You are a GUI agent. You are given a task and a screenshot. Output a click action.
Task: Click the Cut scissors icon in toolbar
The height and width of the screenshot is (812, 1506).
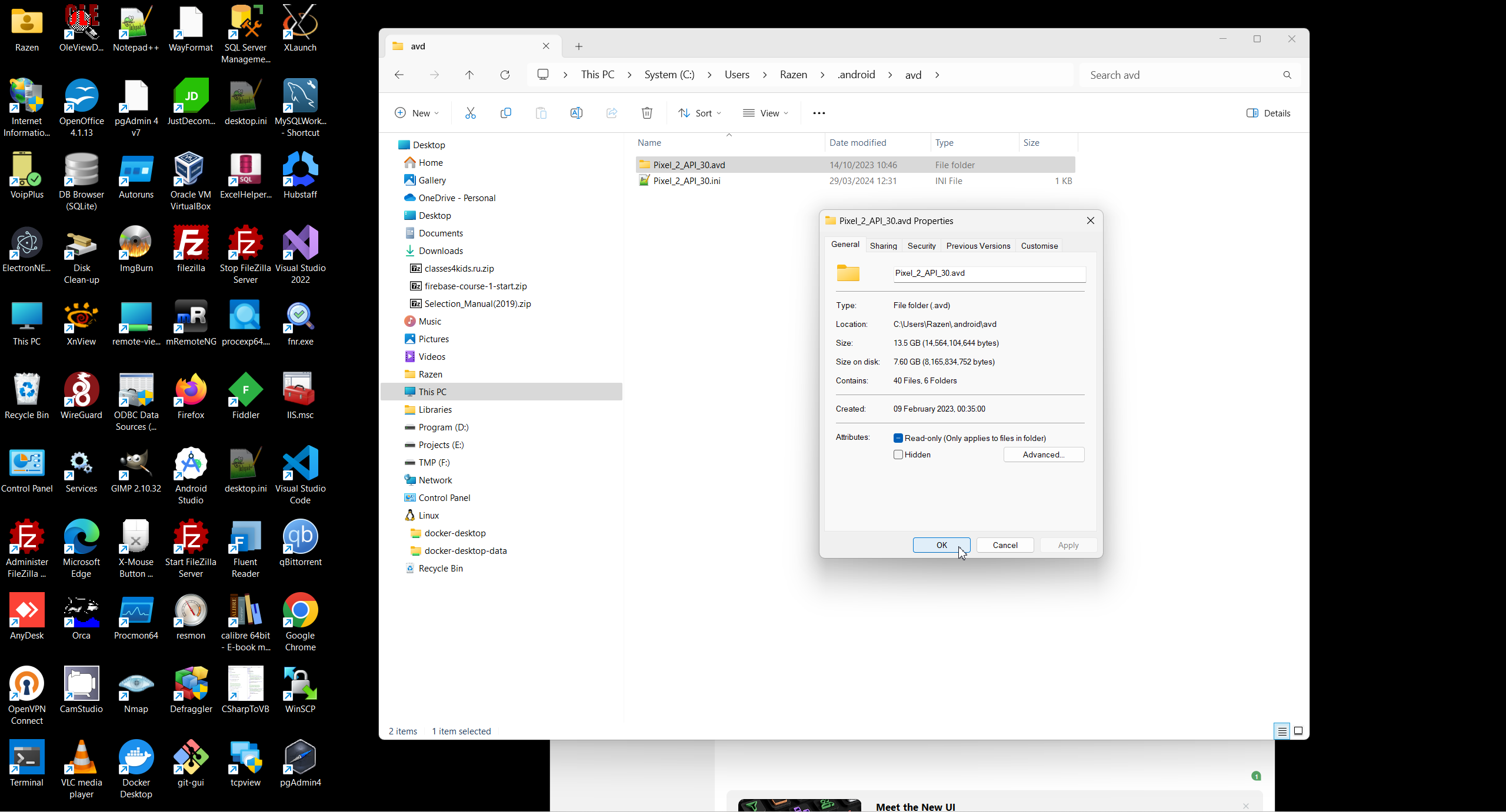[x=470, y=113]
